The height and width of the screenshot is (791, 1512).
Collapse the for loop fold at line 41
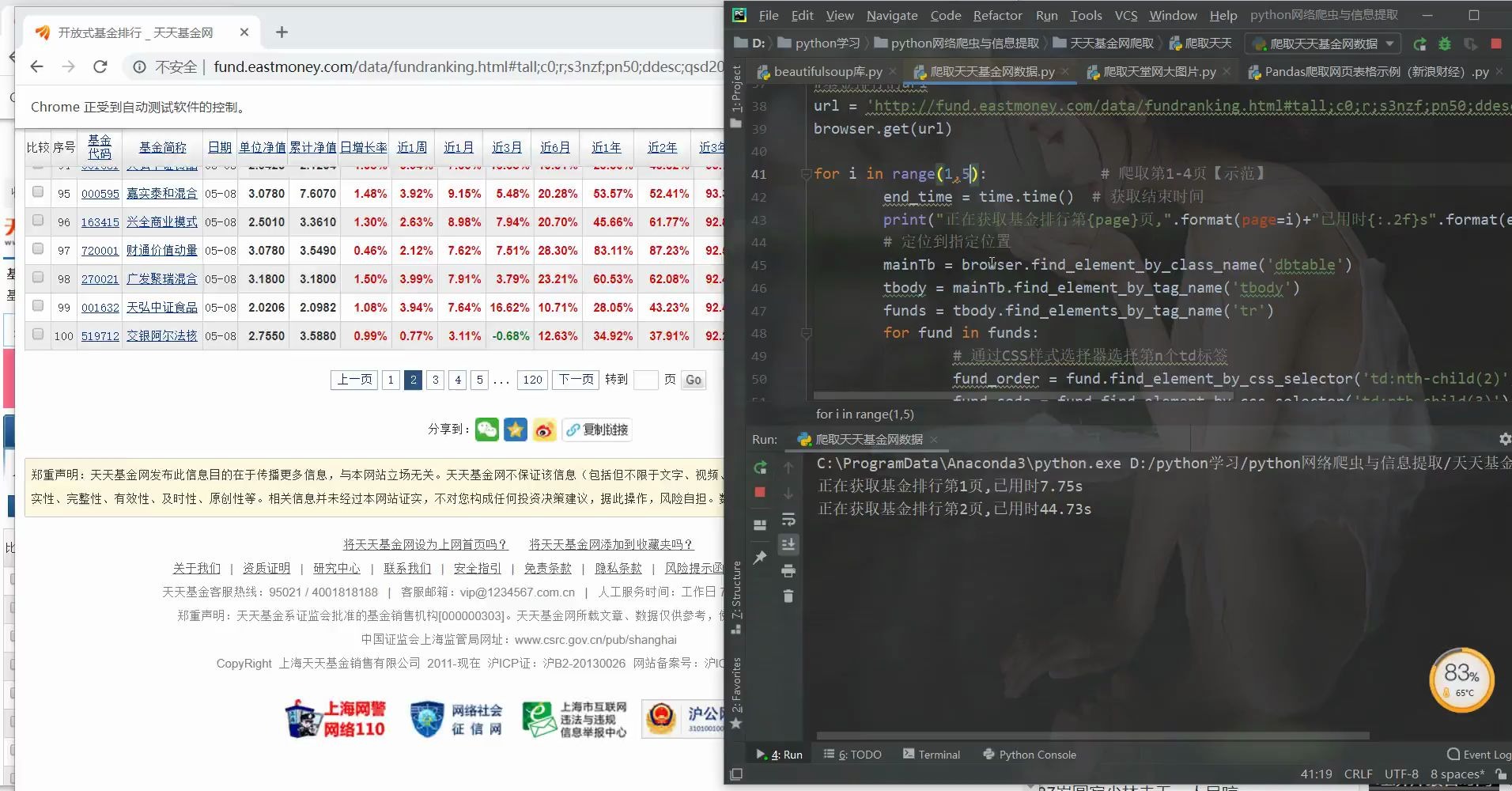806,174
